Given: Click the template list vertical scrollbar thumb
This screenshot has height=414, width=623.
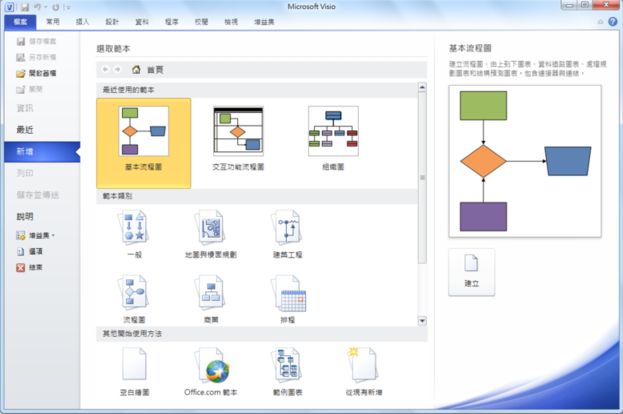Looking at the screenshot, I should [422, 178].
